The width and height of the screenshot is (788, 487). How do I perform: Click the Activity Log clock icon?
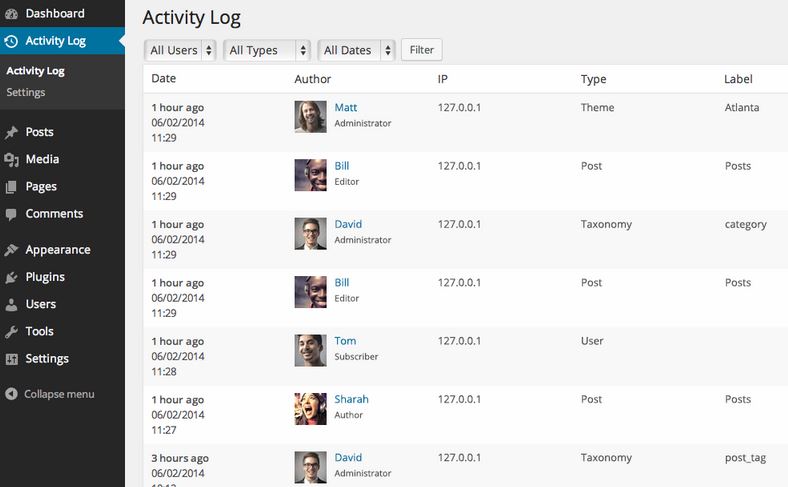[11, 41]
